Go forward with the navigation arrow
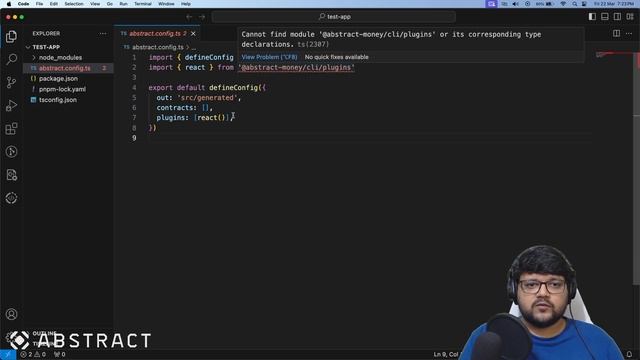Image resolution: width=640 pixels, height=360 pixels. [202, 17]
